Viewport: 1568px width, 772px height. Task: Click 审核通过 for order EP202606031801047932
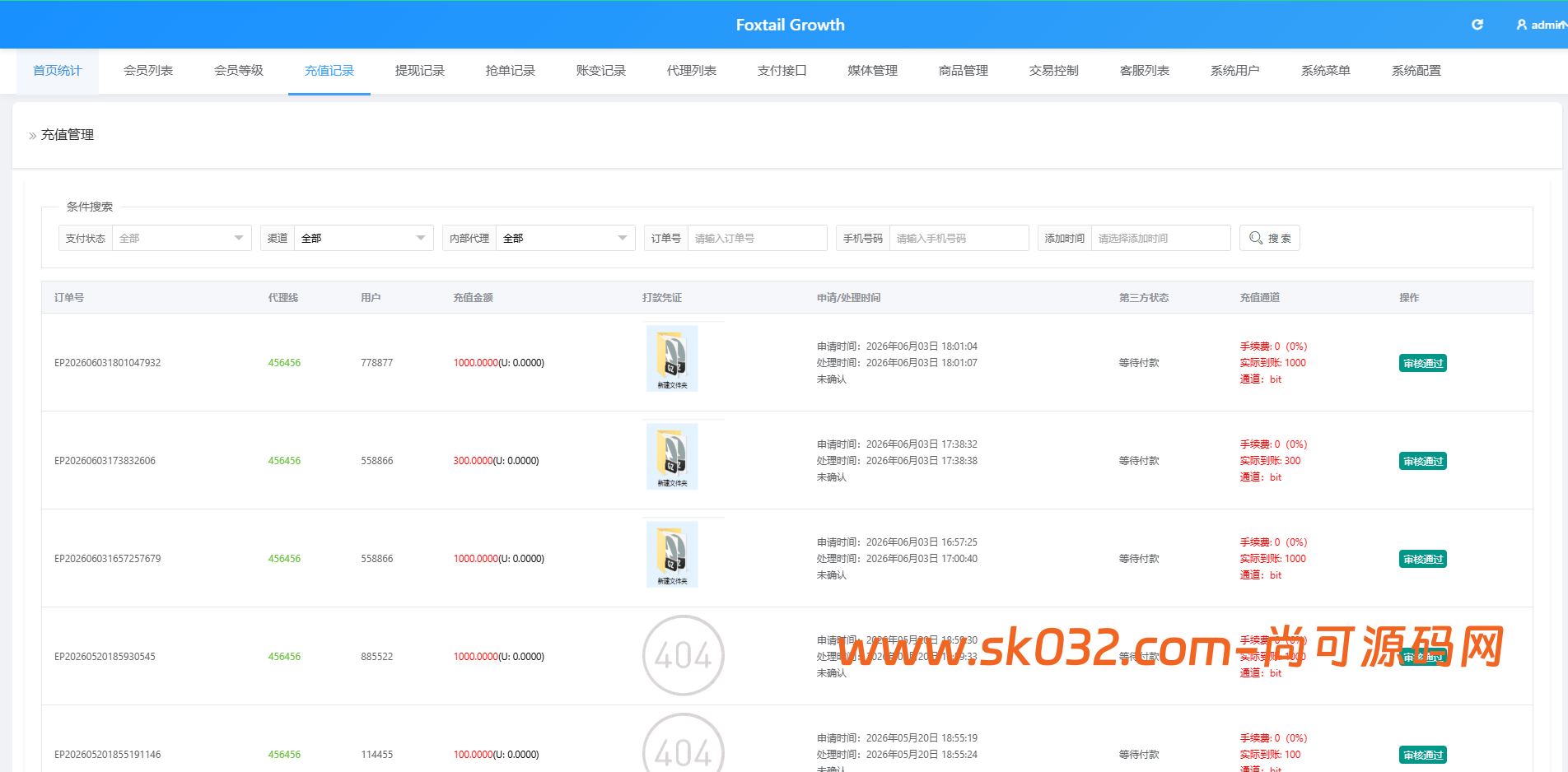click(x=1423, y=363)
